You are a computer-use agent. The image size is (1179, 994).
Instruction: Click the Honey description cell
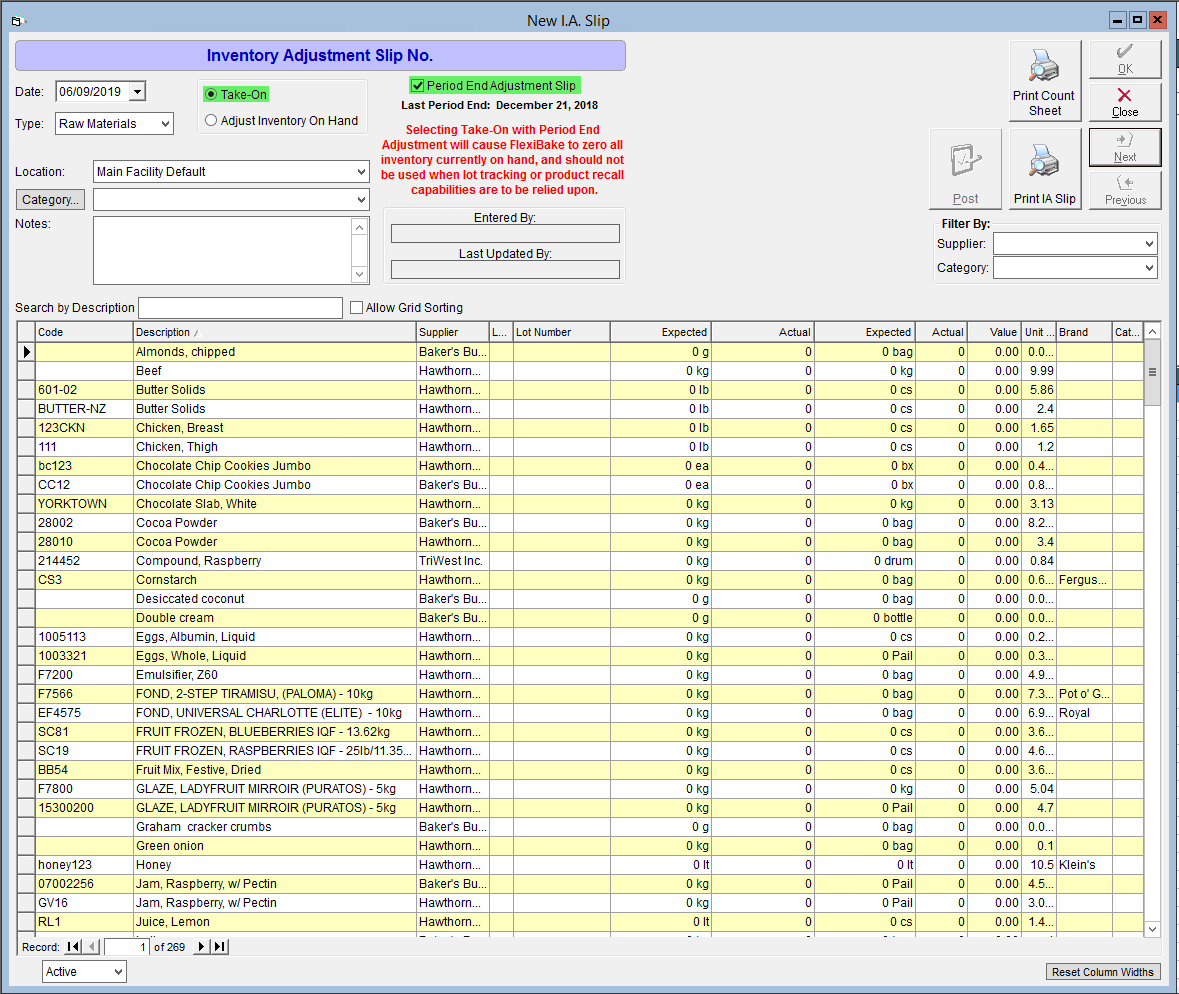point(274,865)
